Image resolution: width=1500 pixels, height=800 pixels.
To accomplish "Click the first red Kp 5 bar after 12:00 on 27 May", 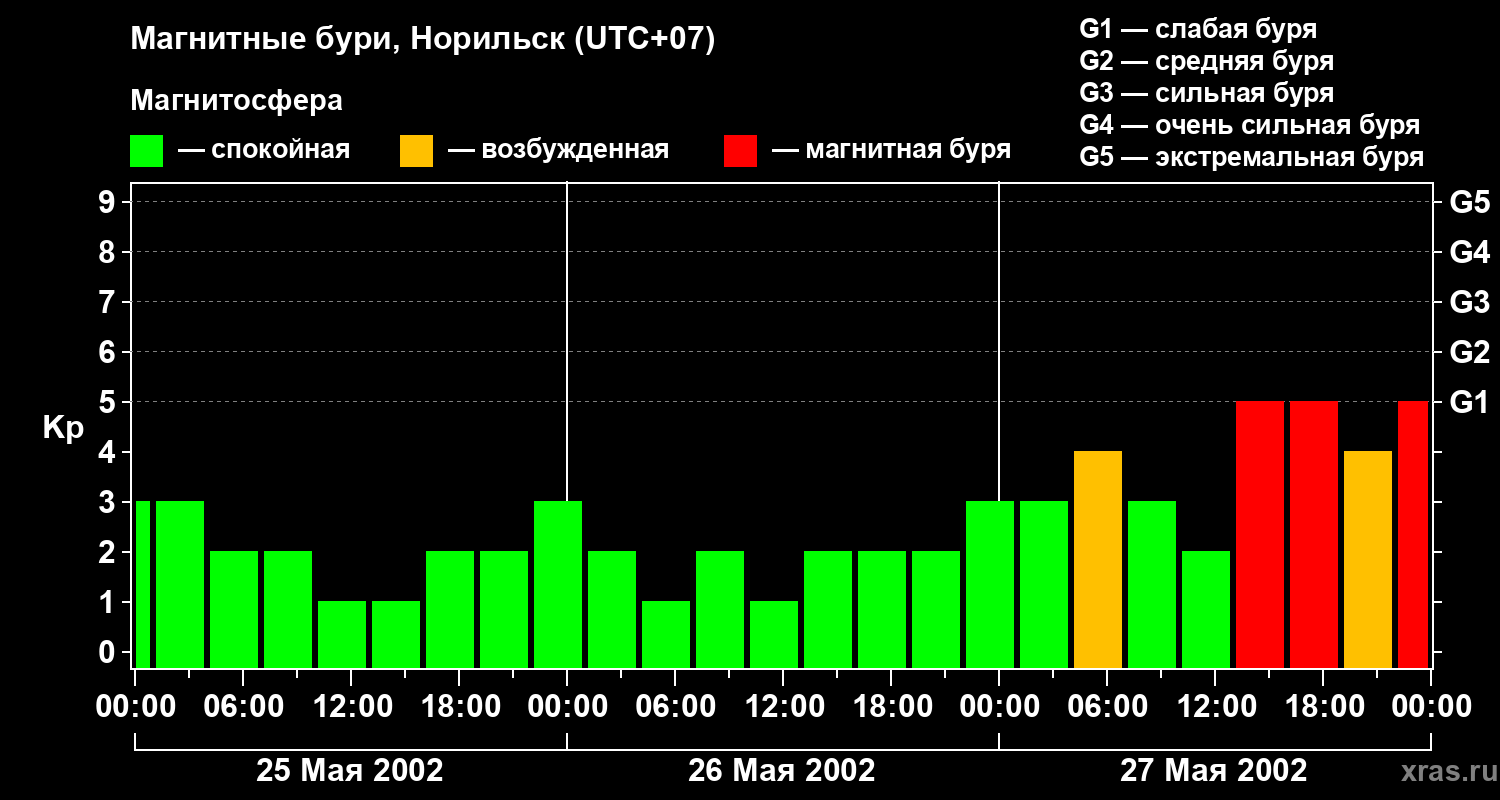I will (1260, 534).
